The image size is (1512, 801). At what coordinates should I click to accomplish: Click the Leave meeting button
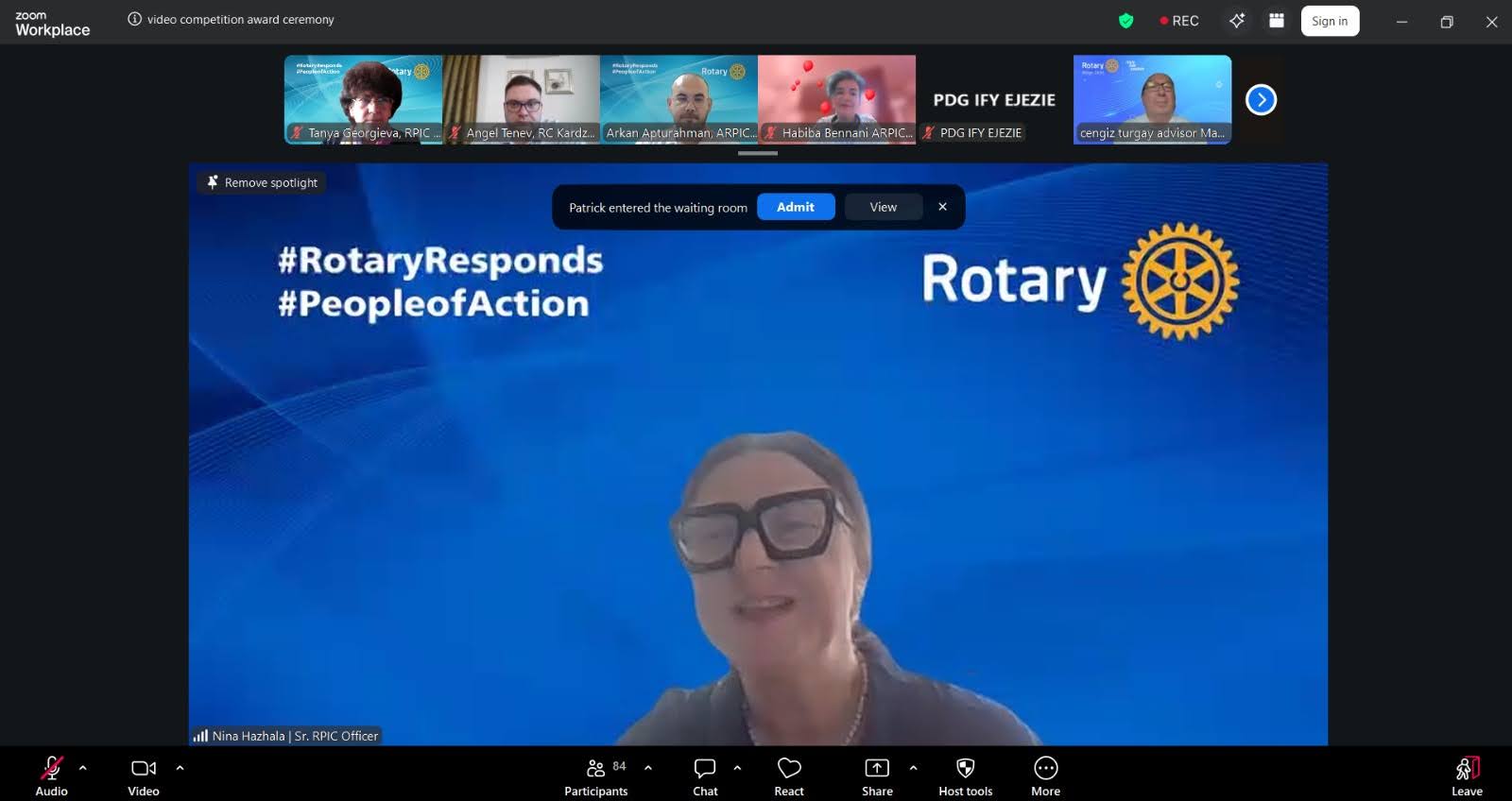coord(1467,775)
